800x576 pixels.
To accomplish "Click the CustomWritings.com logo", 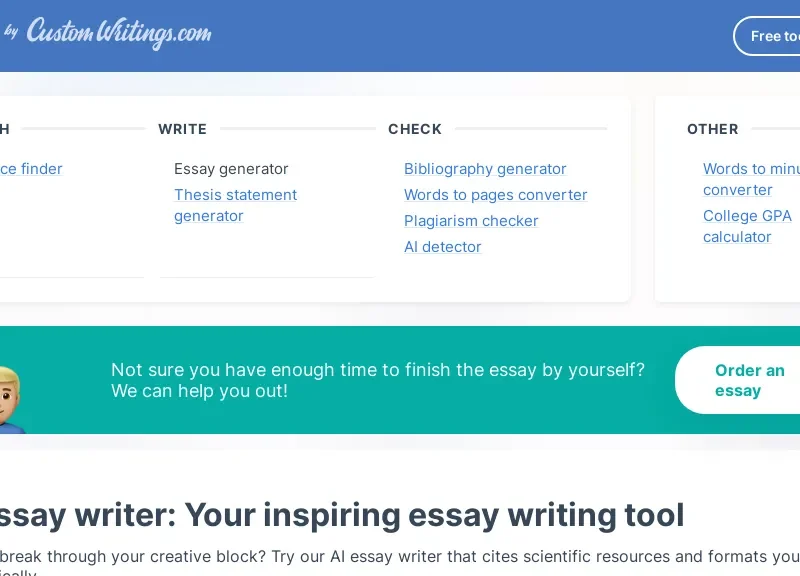I will [x=117, y=33].
